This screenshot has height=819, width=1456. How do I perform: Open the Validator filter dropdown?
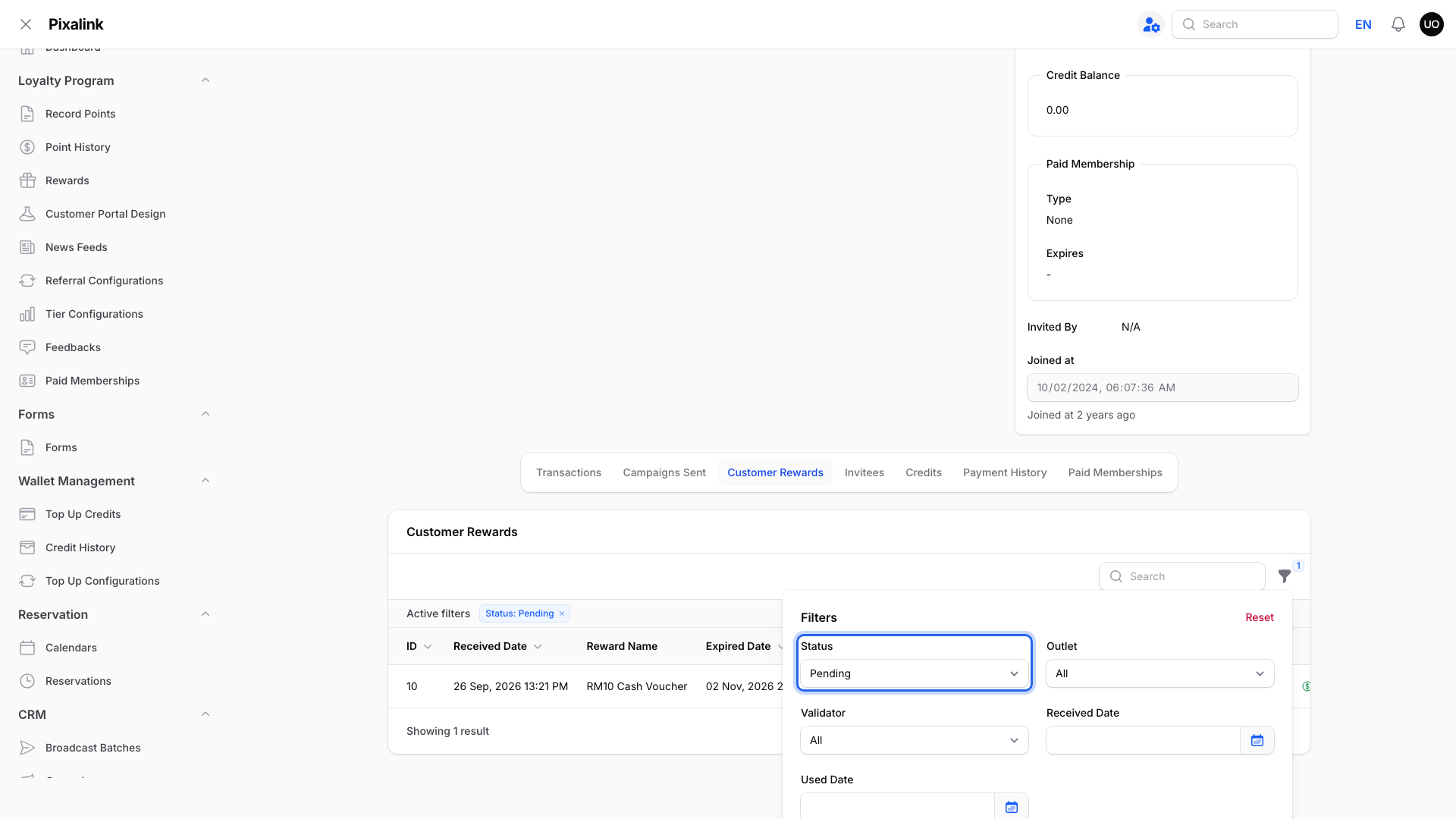pyautogui.click(x=915, y=740)
